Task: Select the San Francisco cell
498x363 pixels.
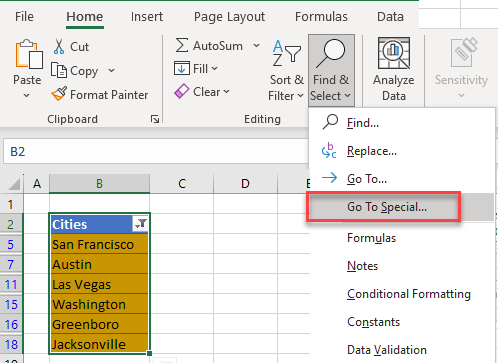Action: [99, 244]
